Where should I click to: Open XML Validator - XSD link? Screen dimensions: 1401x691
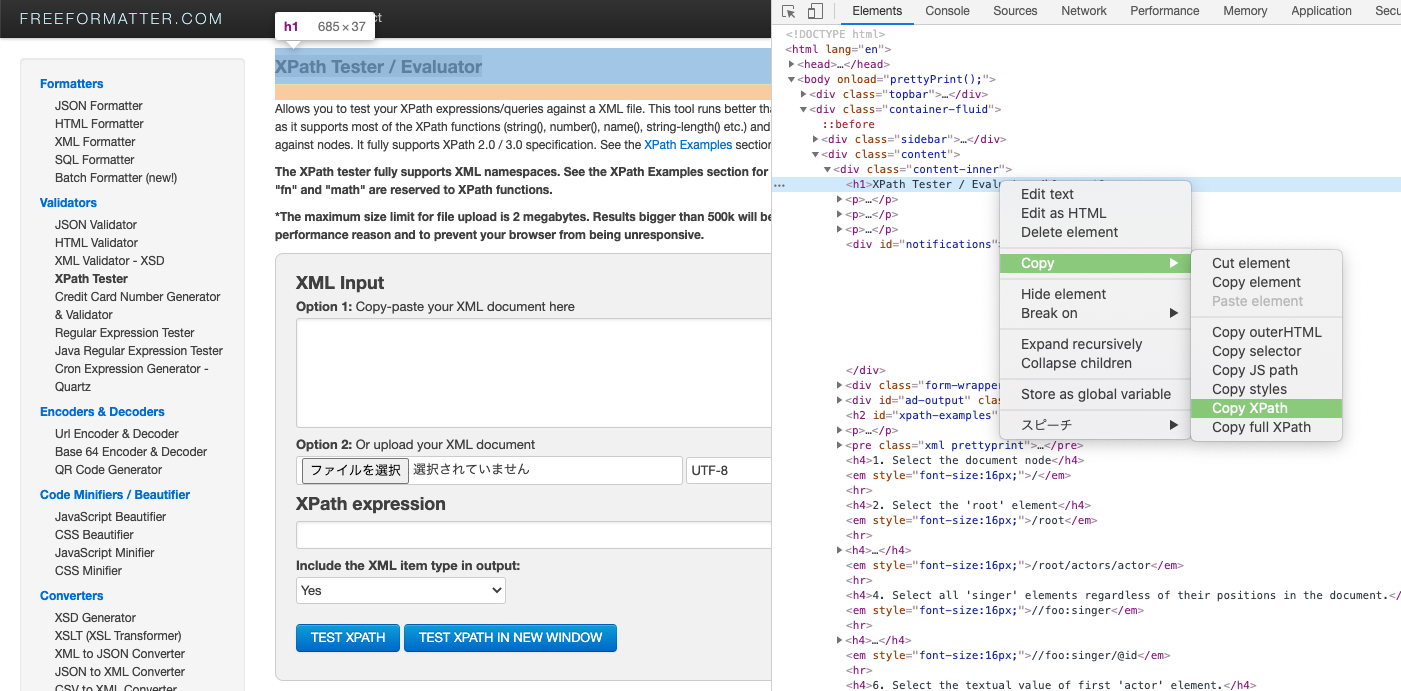(110, 260)
